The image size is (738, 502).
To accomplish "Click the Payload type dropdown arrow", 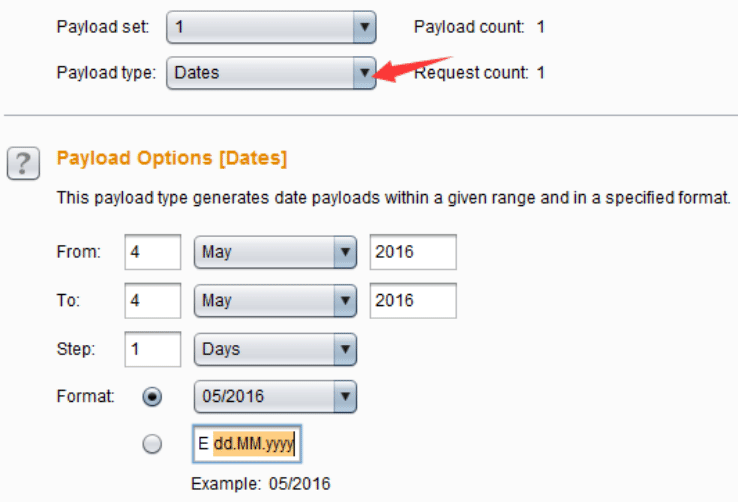I will [364, 73].
